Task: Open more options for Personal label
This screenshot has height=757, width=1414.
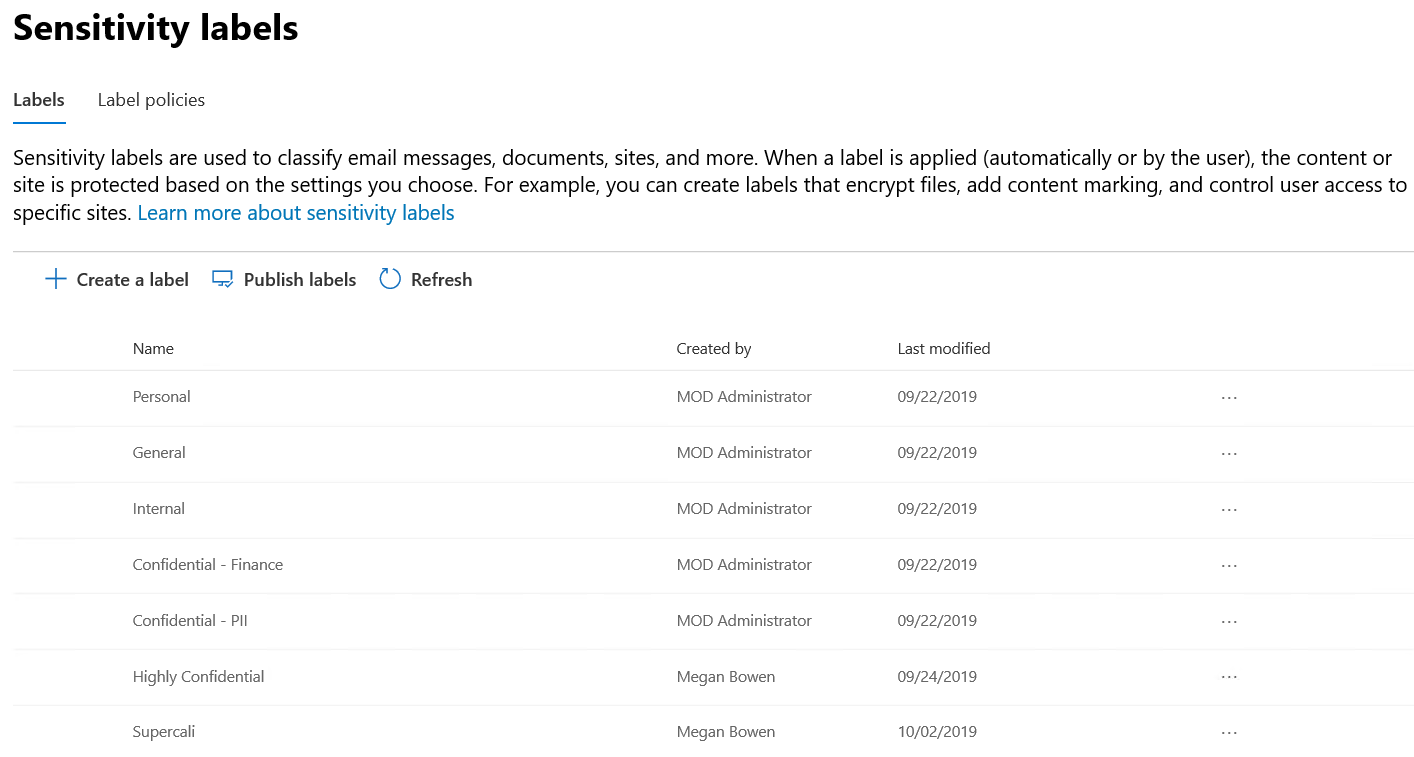Action: pos(1229,397)
